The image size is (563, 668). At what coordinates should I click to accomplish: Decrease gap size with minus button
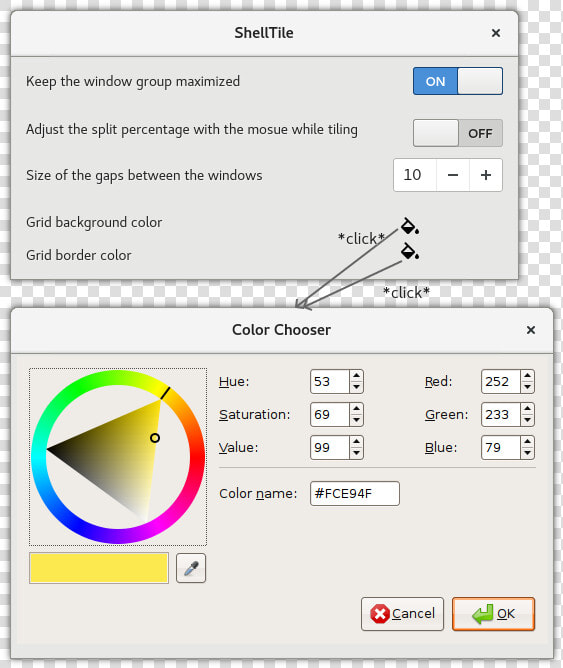(x=453, y=175)
